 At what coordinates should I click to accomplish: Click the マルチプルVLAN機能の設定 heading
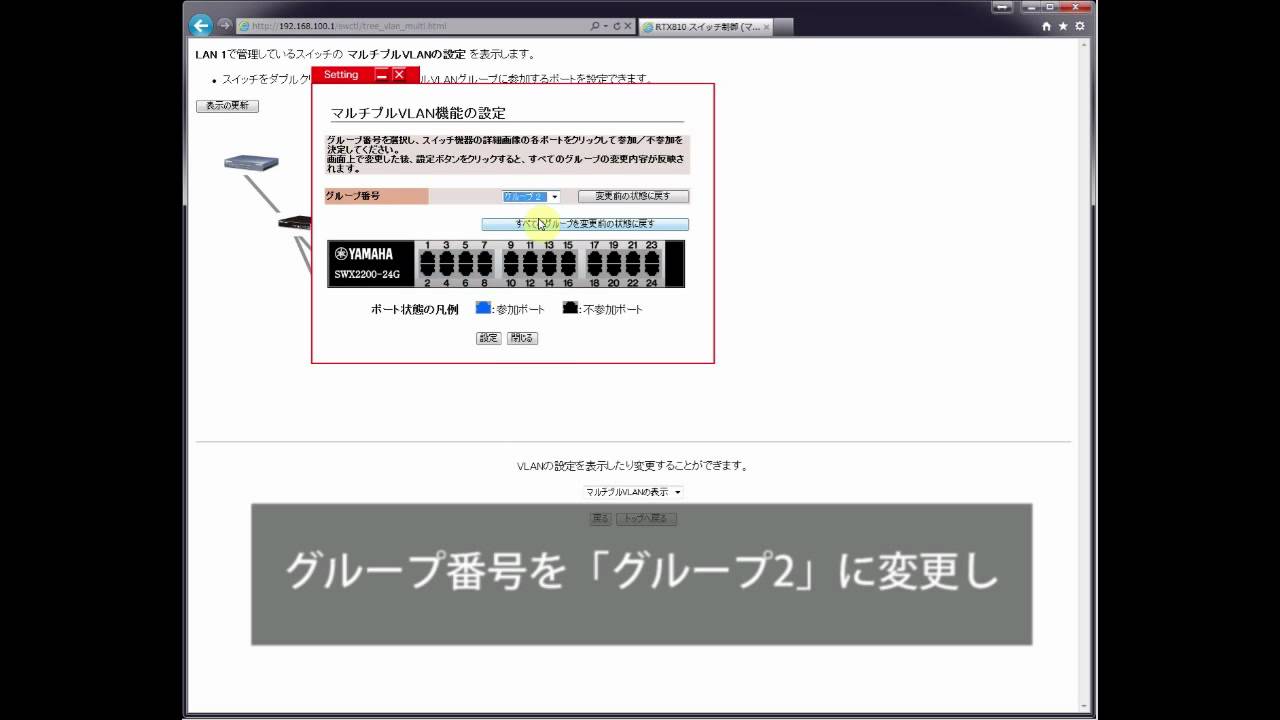(x=418, y=113)
